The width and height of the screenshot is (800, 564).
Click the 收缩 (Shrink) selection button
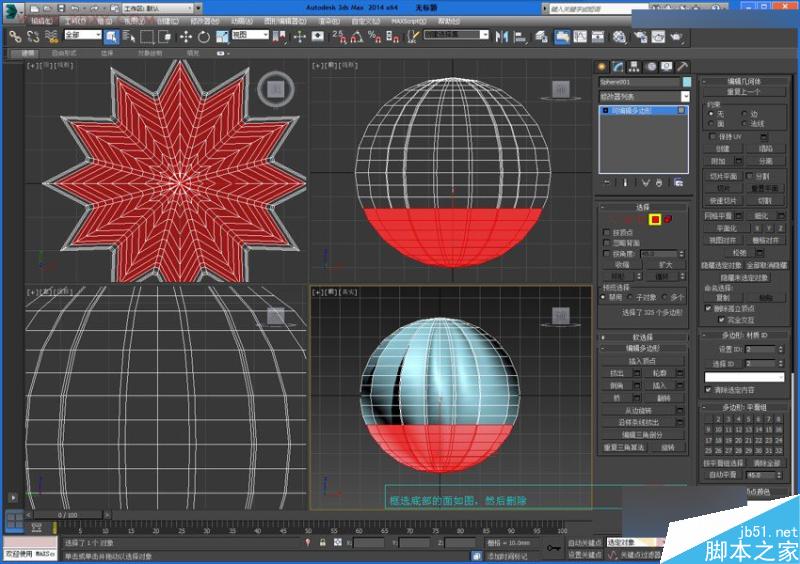click(621, 265)
